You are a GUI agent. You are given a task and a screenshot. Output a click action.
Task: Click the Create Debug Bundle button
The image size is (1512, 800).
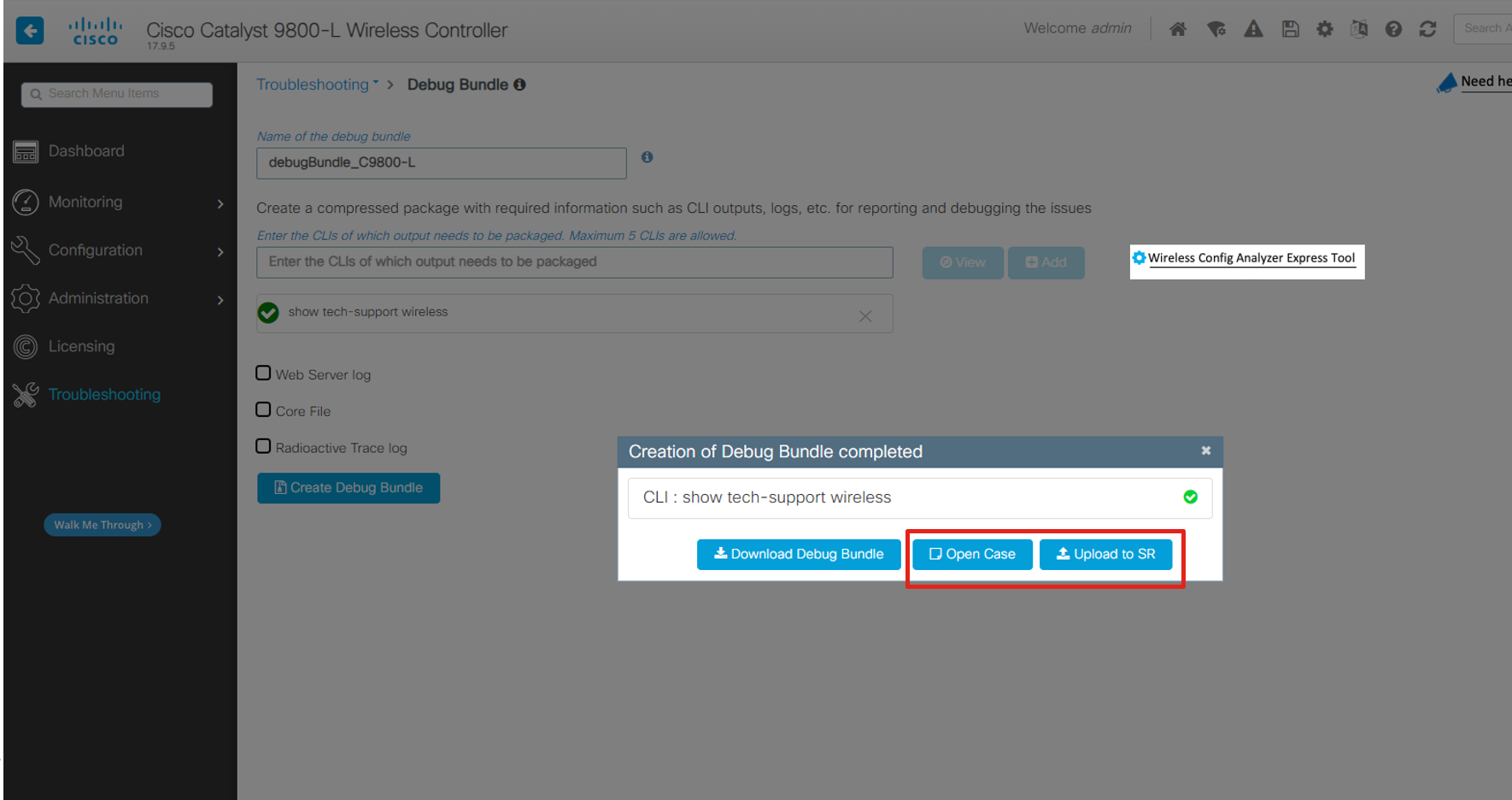click(x=349, y=488)
